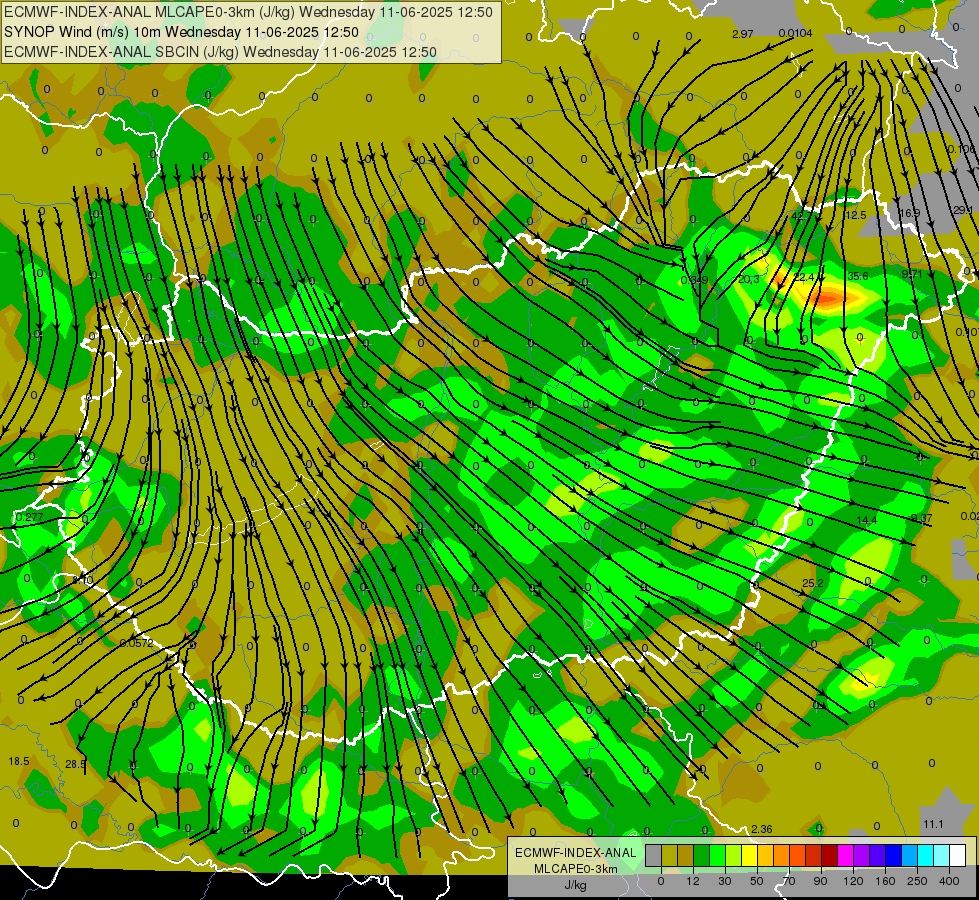This screenshot has height=900, width=979.
Task: Click the 20.3 station value
Action: tap(749, 279)
